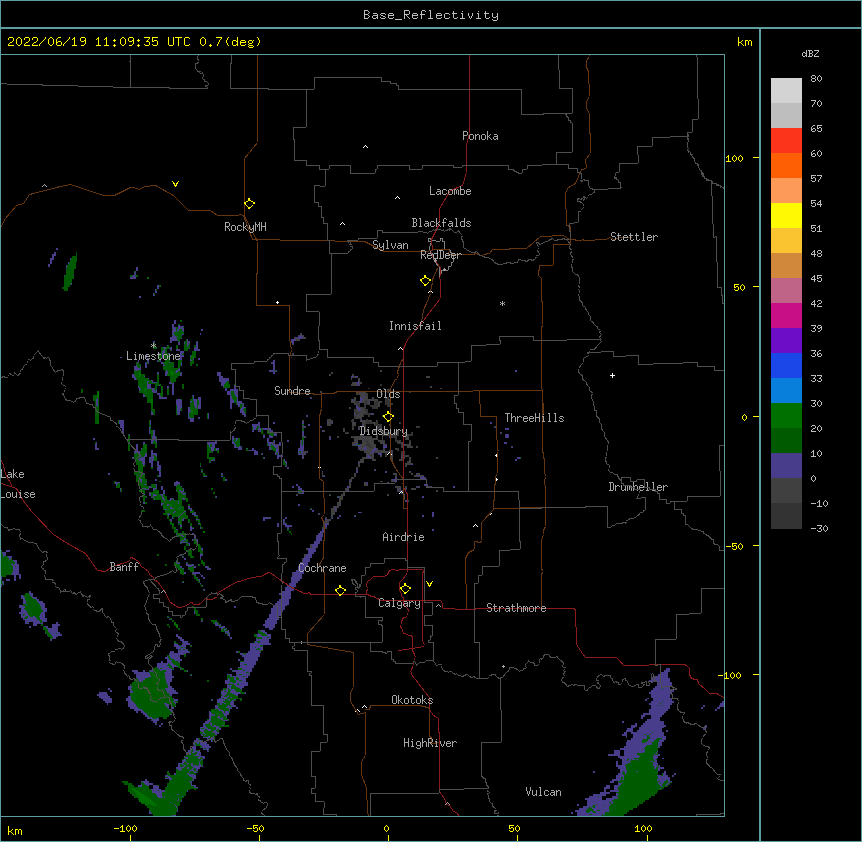The height and width of the screenshot is (842, 862).
Task: Click the Didsbury label
Action: click(383, 431)
